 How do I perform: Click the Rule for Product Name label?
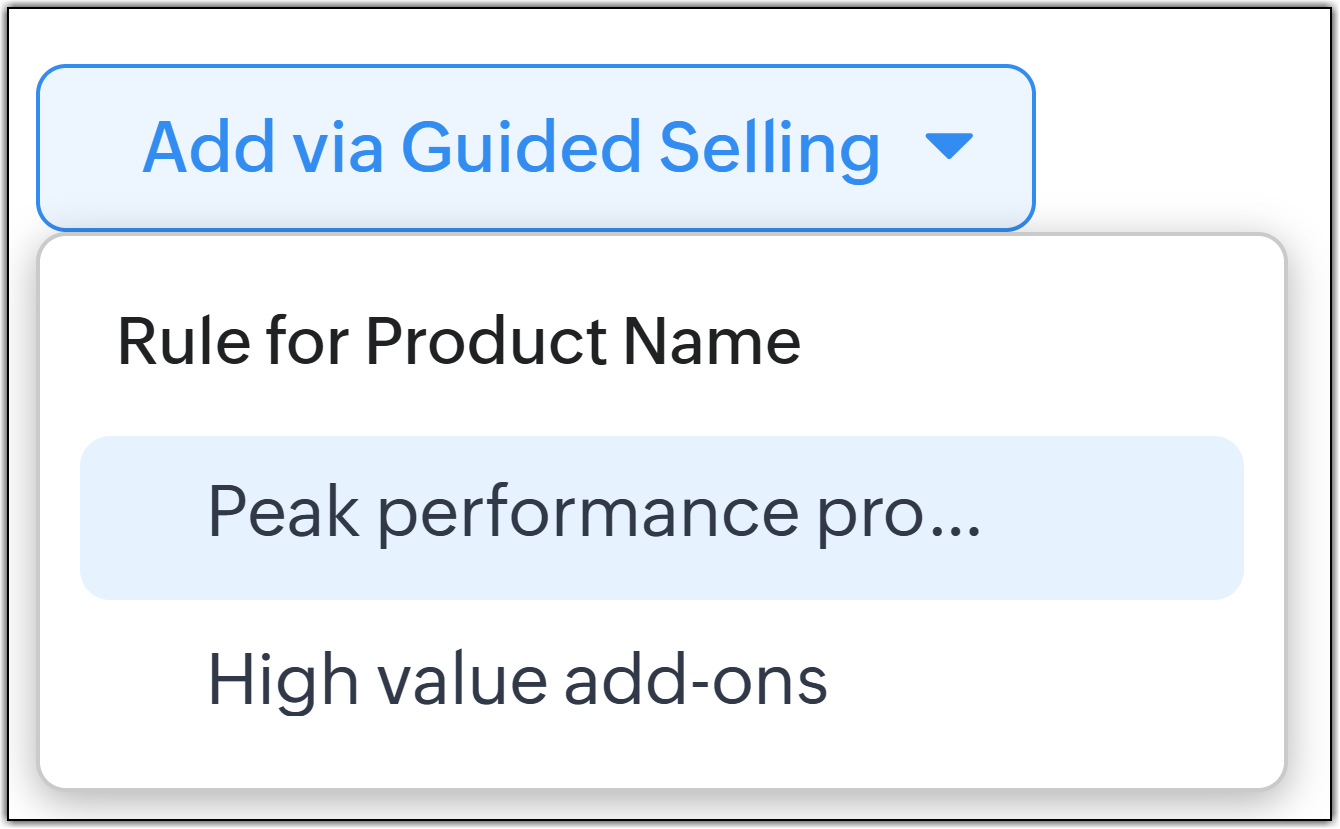tap(459, 342)
